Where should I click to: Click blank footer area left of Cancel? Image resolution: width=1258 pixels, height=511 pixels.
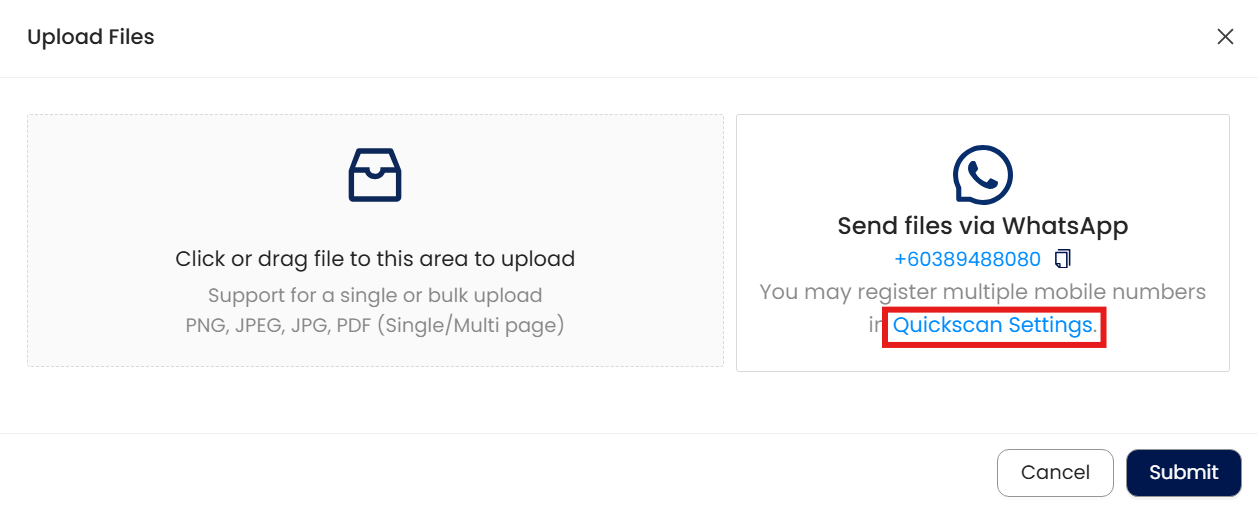click(x=500, y=472)
